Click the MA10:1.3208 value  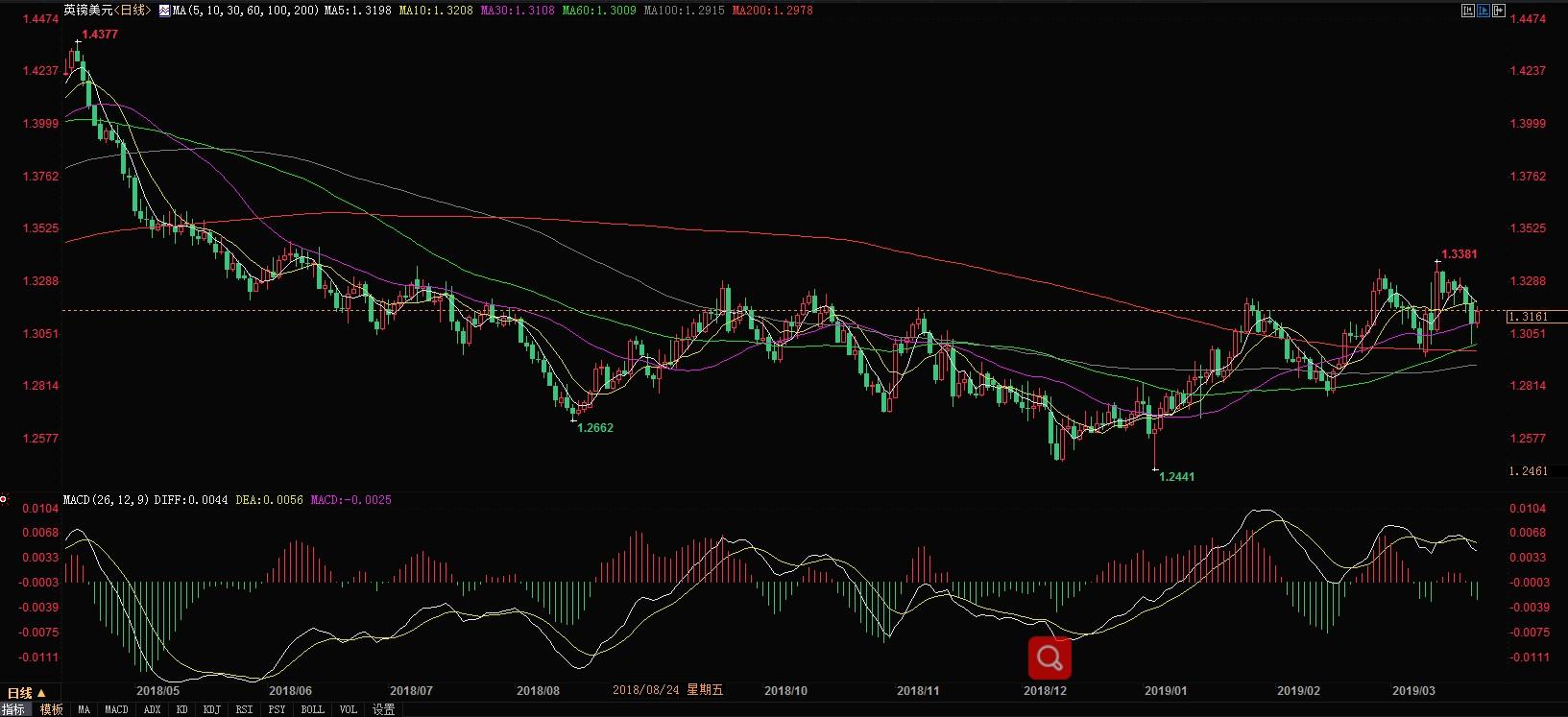pyautogui.click(x=436, y=11)
